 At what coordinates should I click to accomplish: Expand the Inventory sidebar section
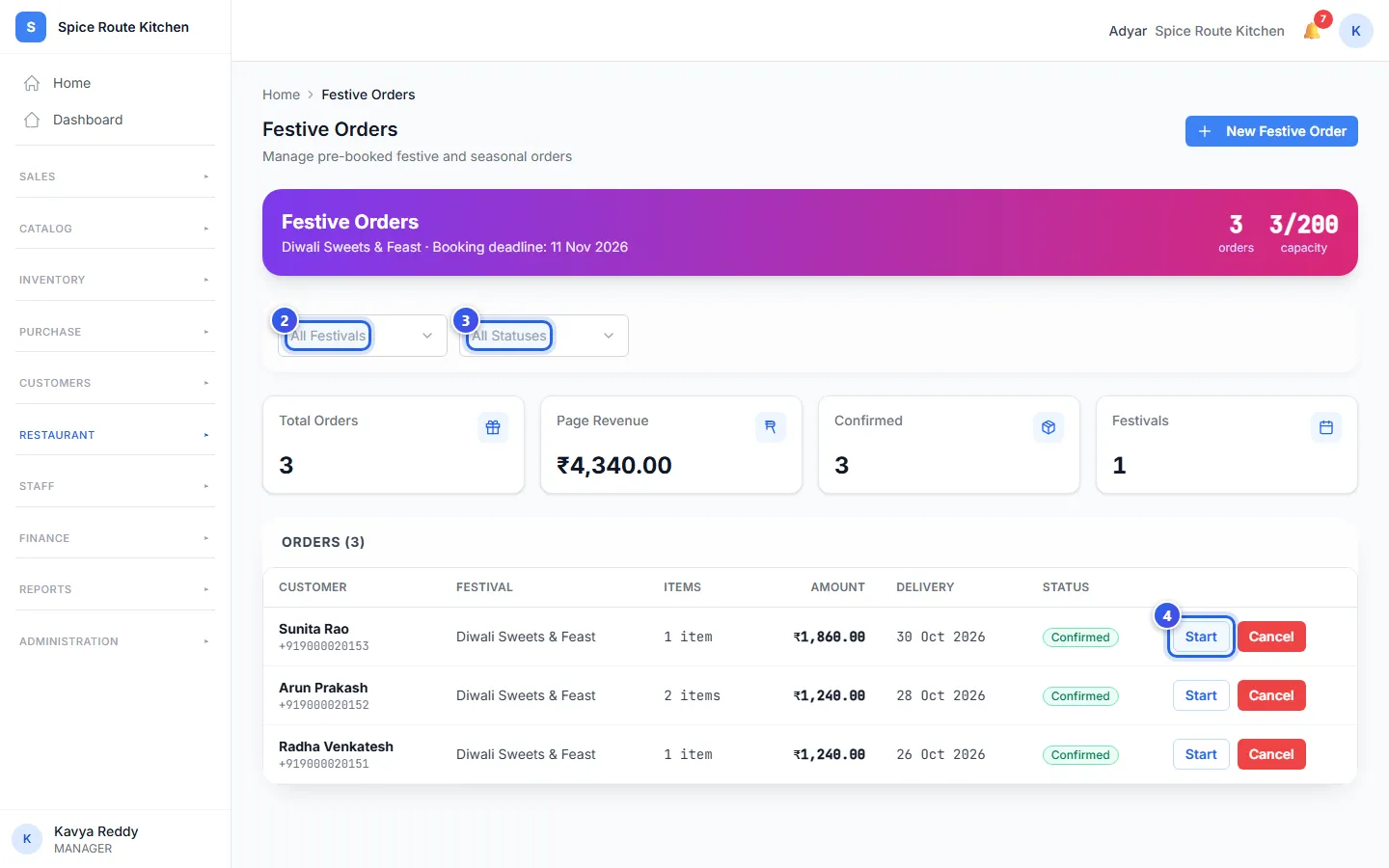tap(116, 280)
